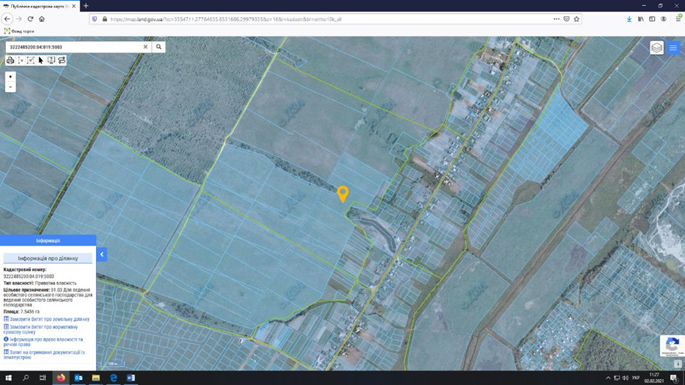This screenshot has height=385, width=685.
Task: Click the orange location marker on map
Action: [x=343, y=193]
